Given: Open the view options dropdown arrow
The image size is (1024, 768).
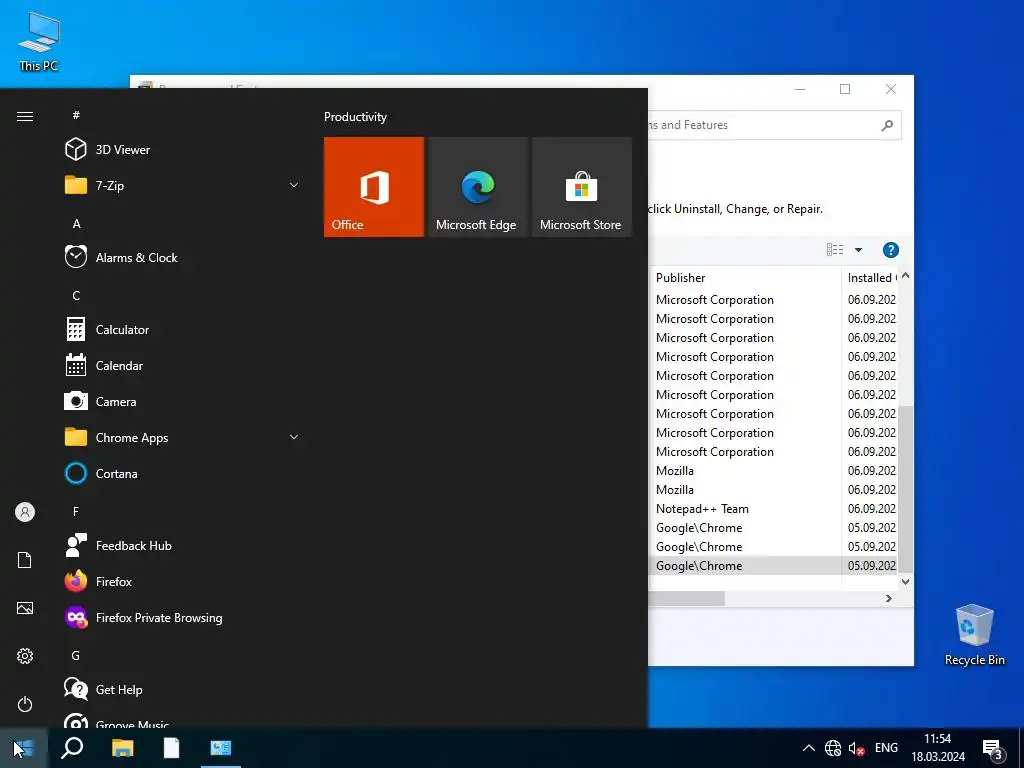Looking at the screenshot, I should point(858,249).
